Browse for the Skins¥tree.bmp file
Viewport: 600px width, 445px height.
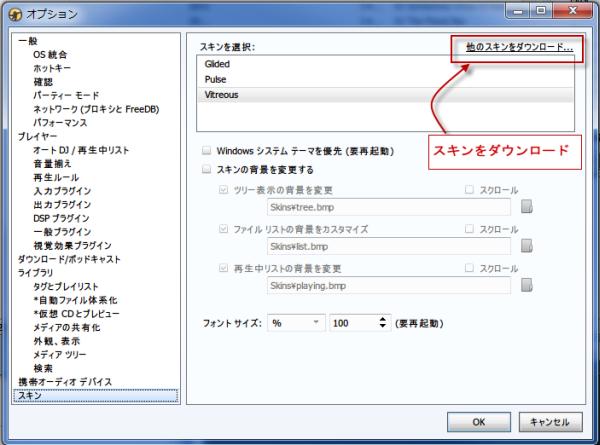point(527,207)
